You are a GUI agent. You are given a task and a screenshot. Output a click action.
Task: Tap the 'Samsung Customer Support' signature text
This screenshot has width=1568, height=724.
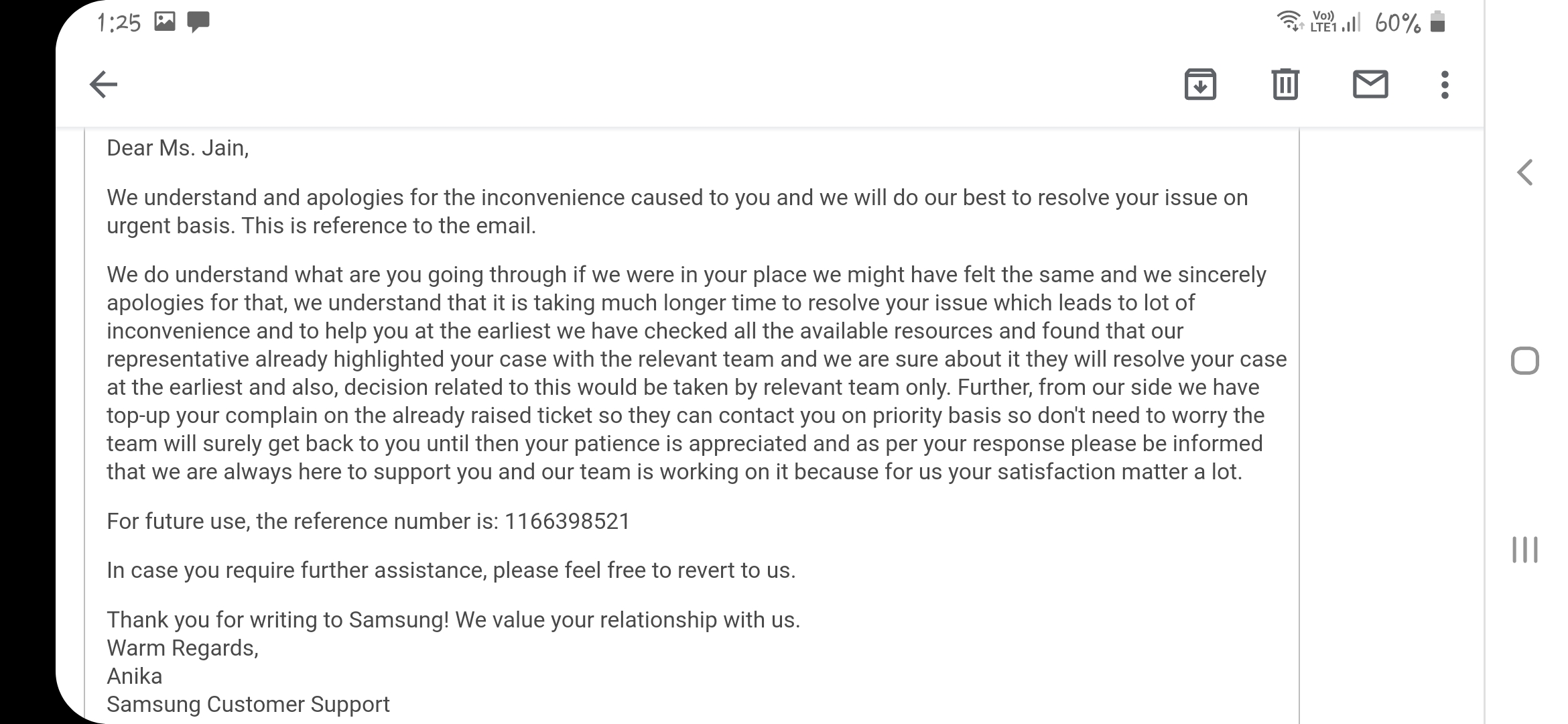[248, 704]
